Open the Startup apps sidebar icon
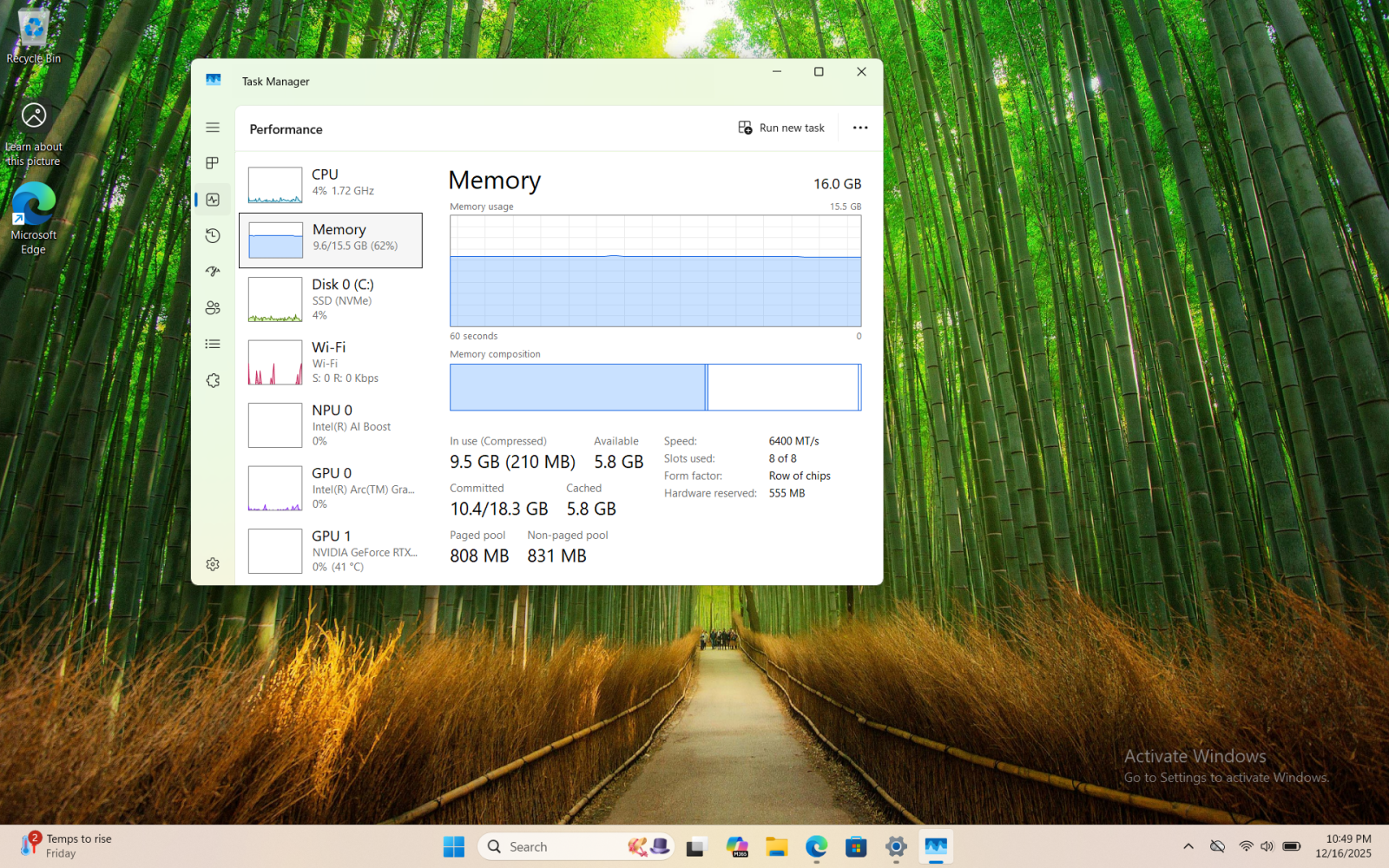The image size is (1389, 868). click(213, 272)
